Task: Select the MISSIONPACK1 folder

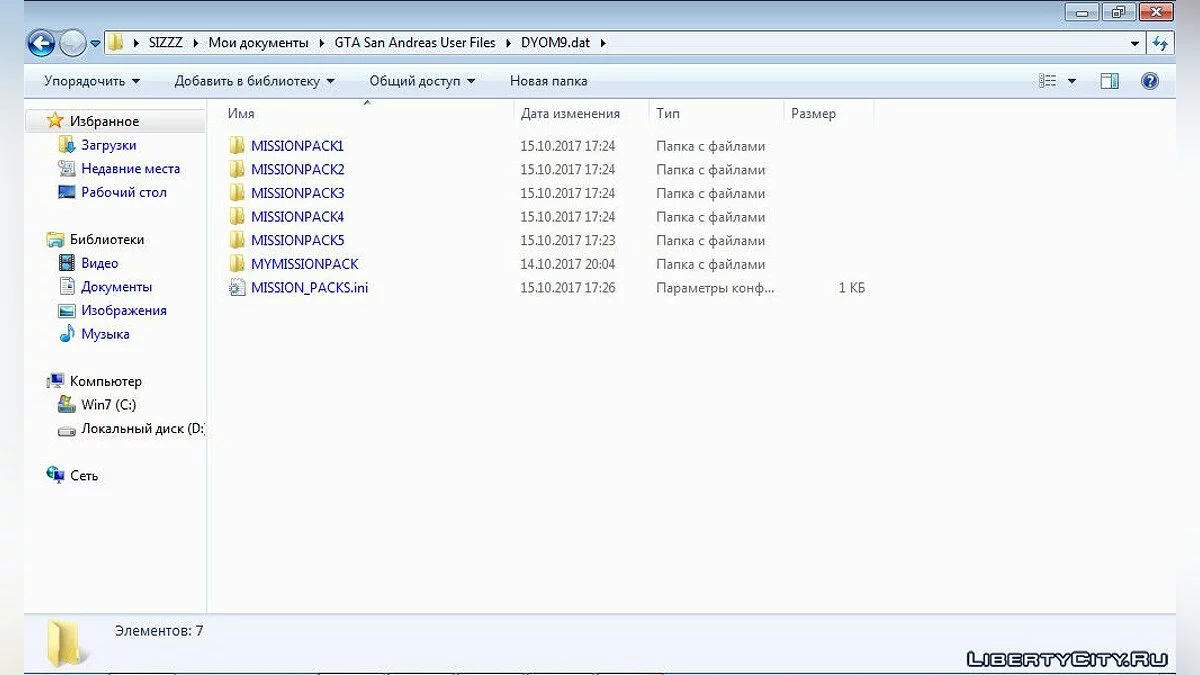Action: pos(297,146)
